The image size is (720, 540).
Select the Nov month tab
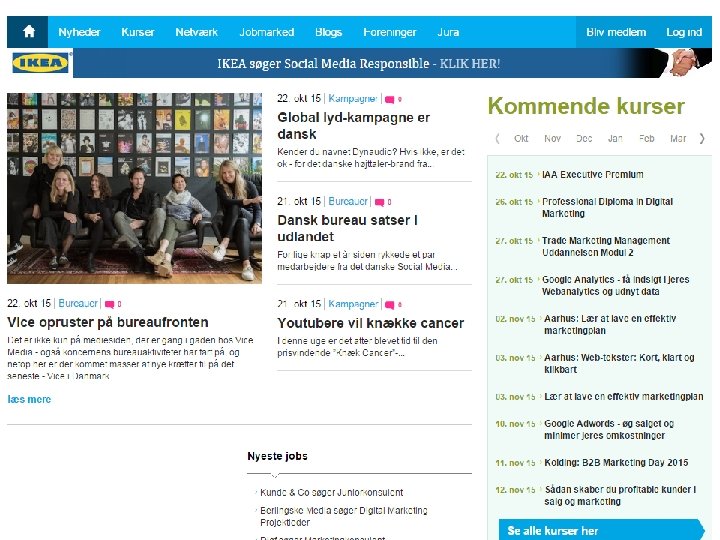pyautogui.click(x=552, y=138)
